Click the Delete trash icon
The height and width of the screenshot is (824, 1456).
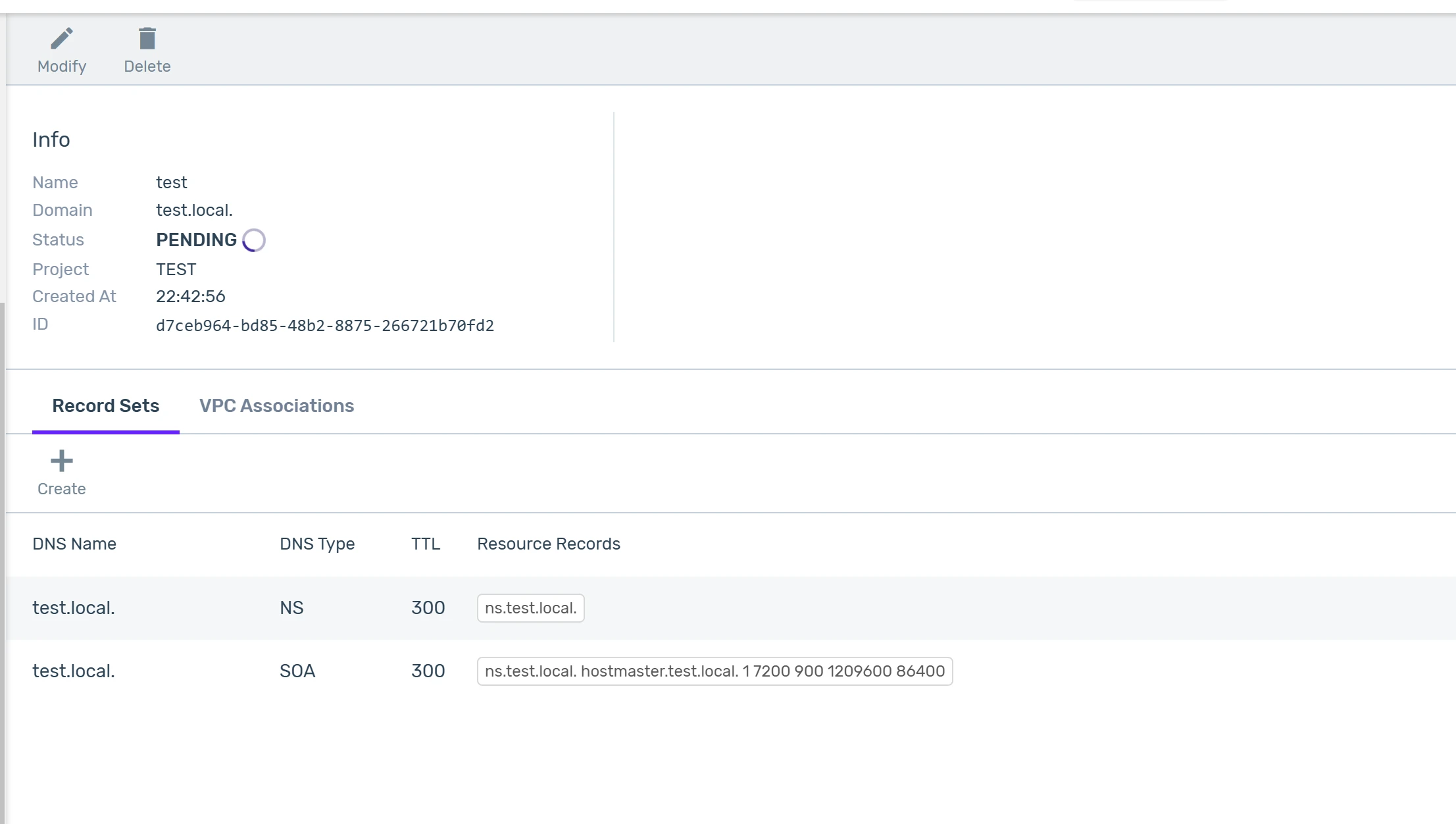[147, 39]
